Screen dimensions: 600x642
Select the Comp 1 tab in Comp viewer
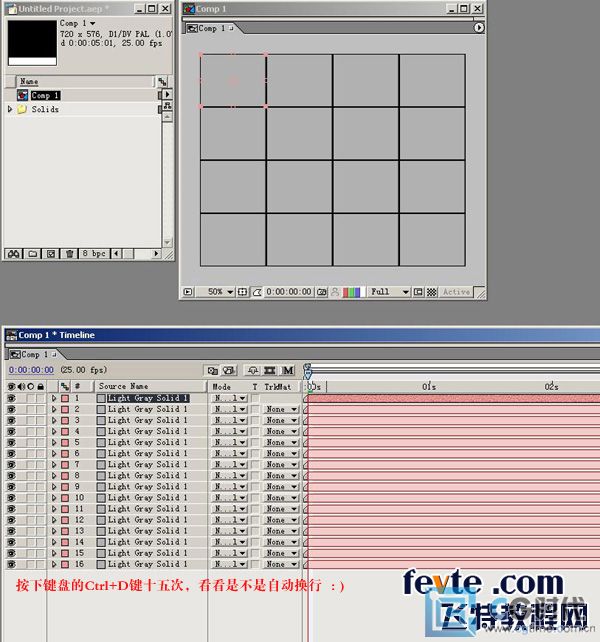click(x=211, y=28)
